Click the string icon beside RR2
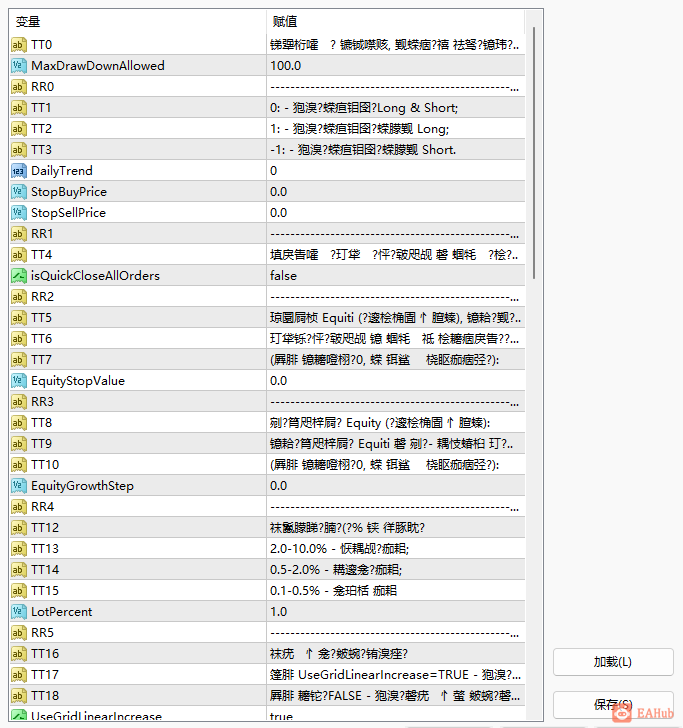Screen dimensions: 683x728 19,297
